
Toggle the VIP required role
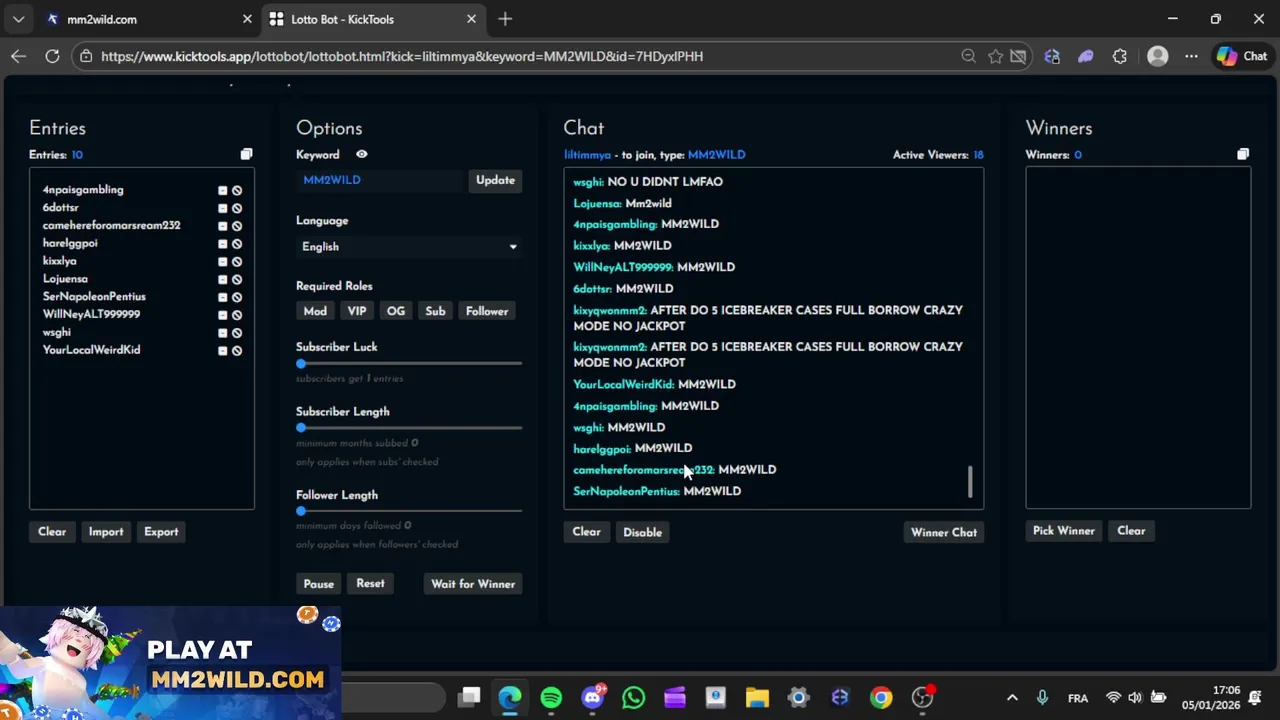(357, 311)
